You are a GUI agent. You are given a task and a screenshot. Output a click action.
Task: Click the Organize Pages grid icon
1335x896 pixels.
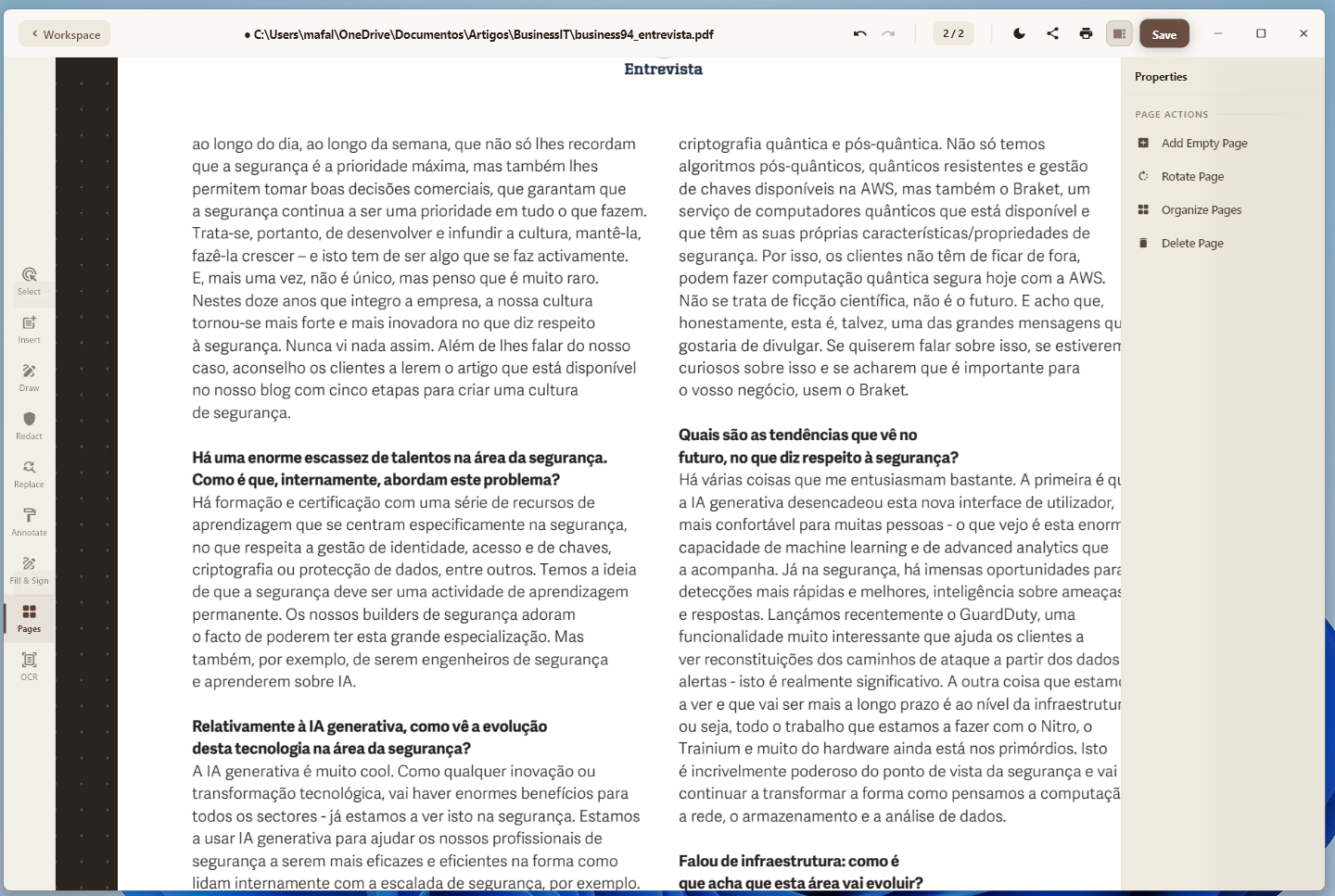point(1143,209)
